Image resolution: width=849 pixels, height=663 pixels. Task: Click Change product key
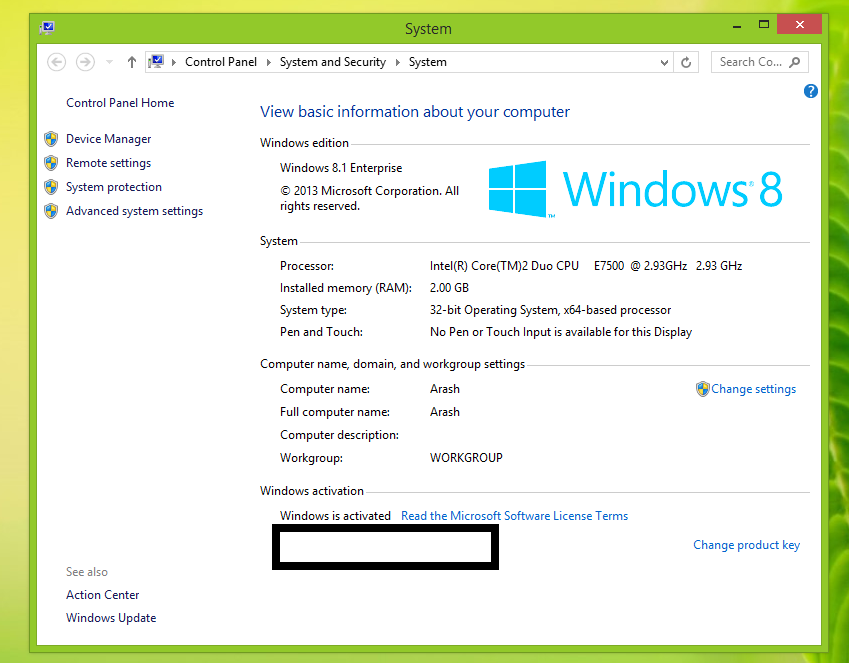747,545
